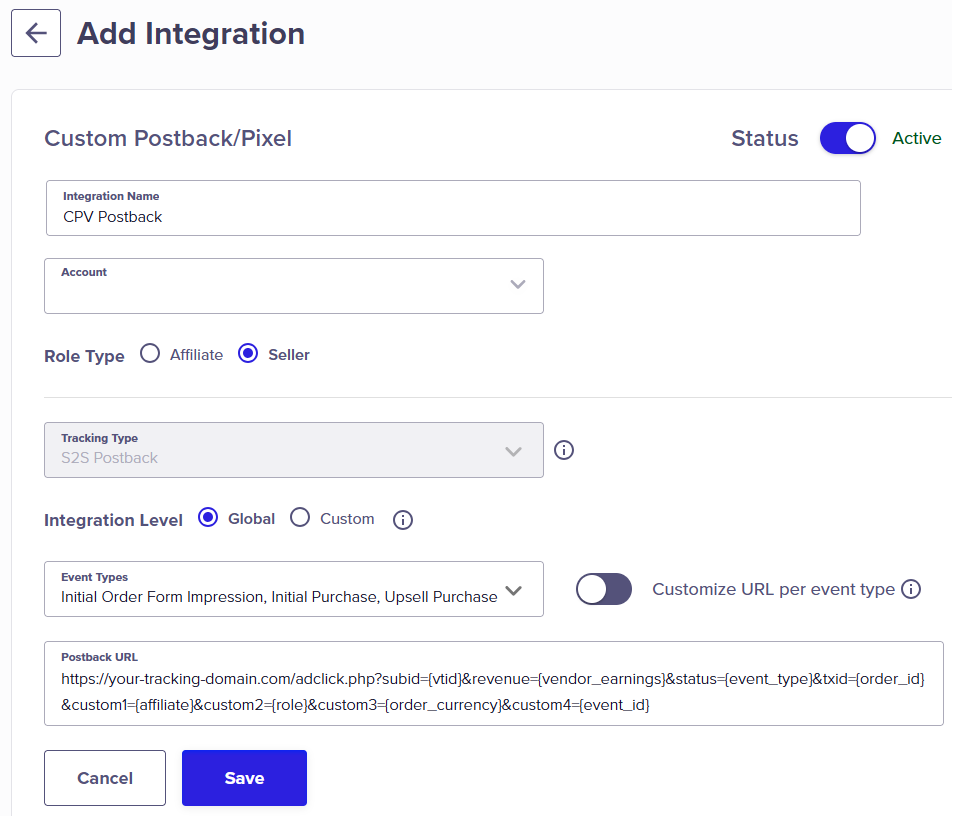The image size is (955, 816).
Task: Cancel adding the integration
Action: [105, 778]
